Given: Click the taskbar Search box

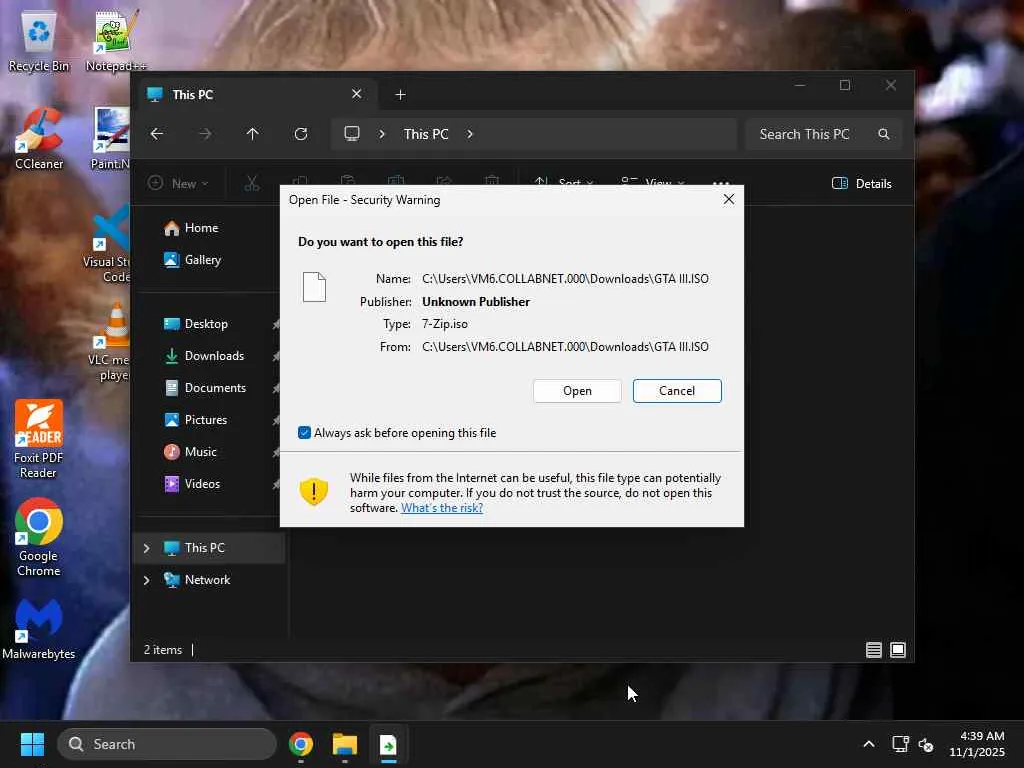Looking at the screenshot, I should click(x=167, y=744).
